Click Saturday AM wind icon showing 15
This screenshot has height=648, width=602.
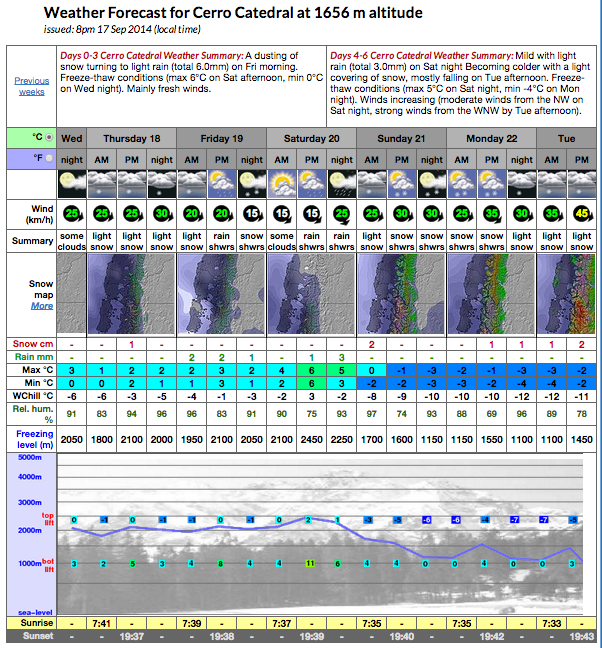pyautogui.click(x=282, y=214)
